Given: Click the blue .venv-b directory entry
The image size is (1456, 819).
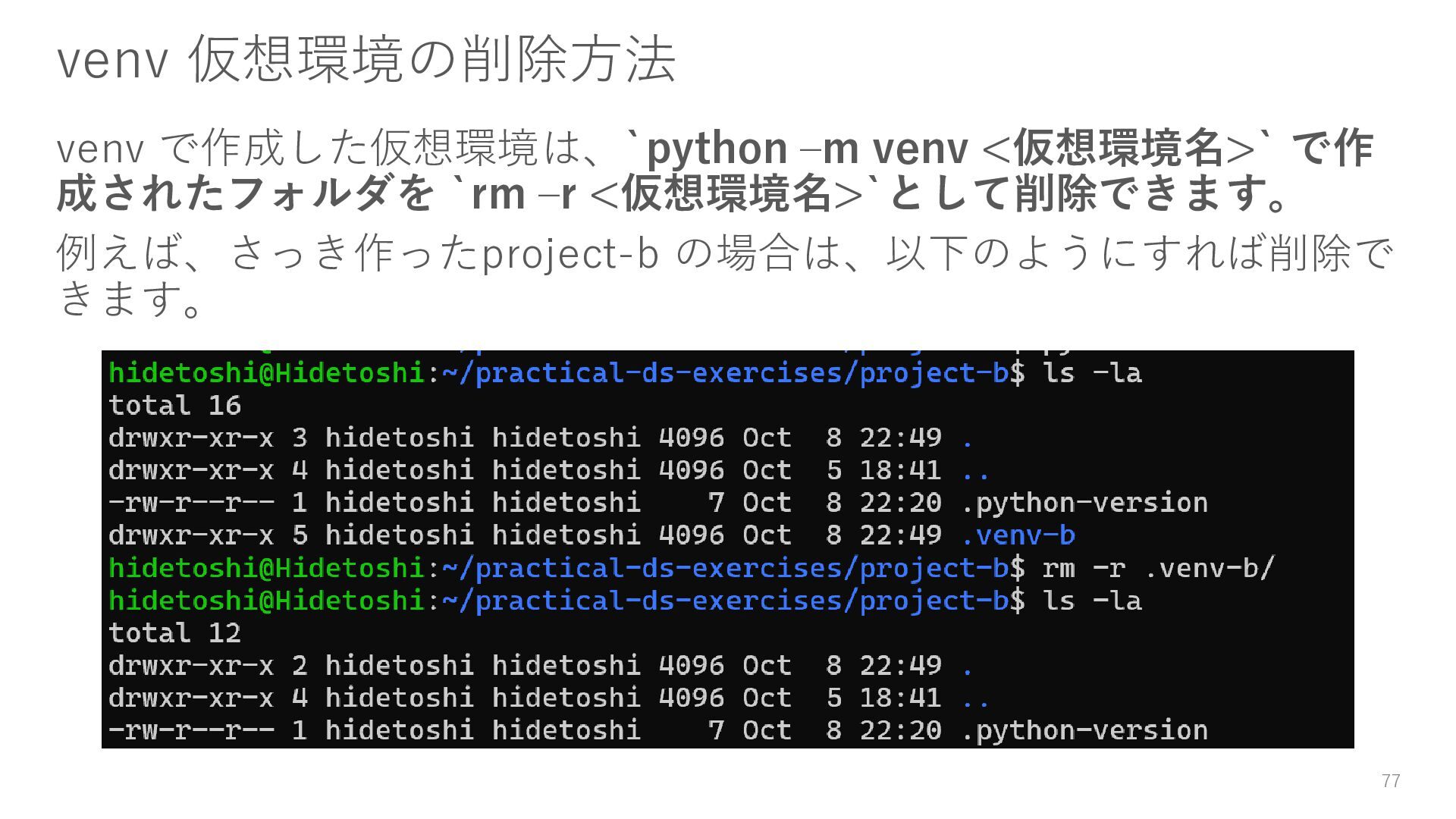Looking at the screenshot, I should [1018, 535].
